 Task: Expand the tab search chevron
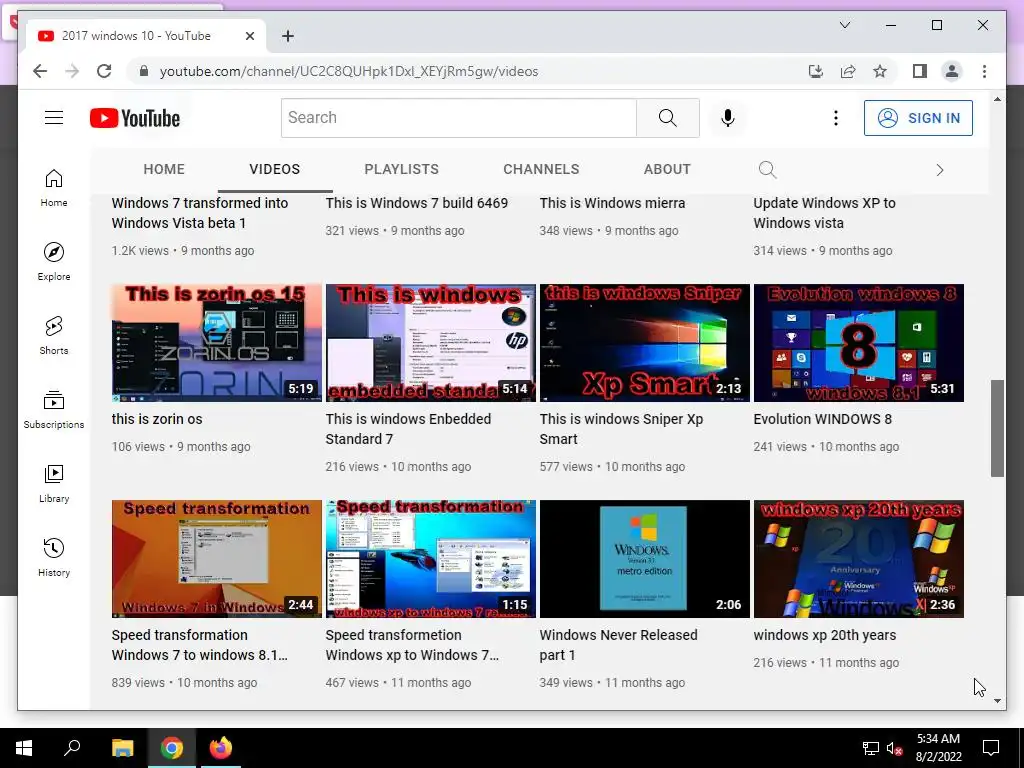click(844, 25)
